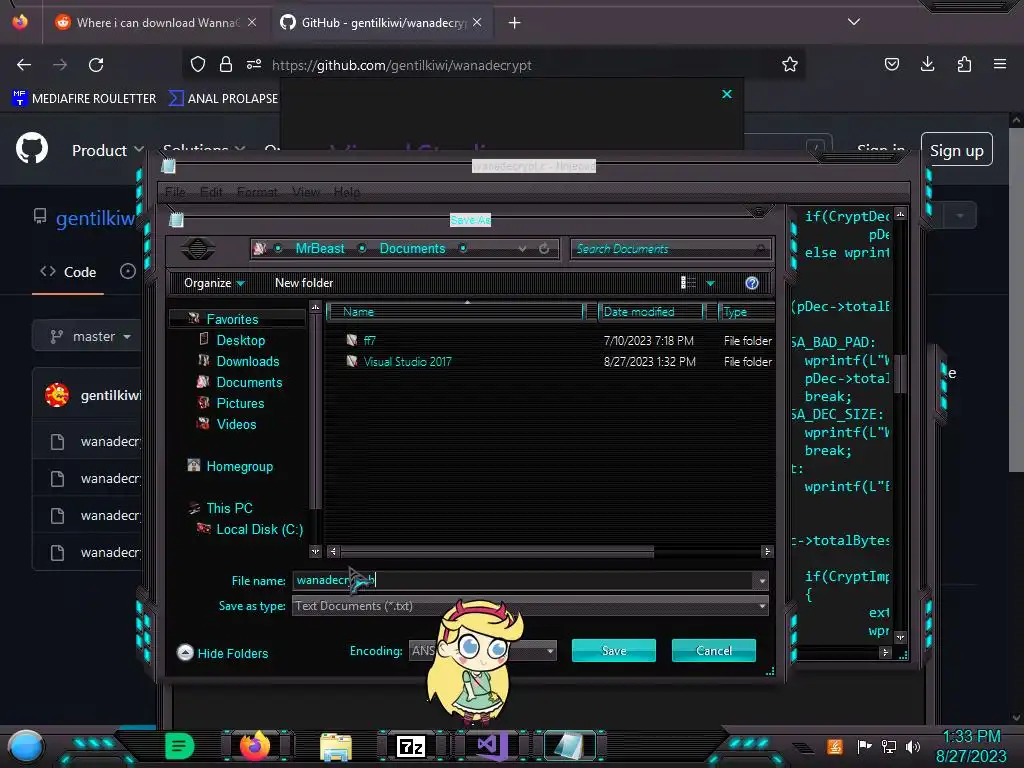Open the Organize dropdown menu

click(x=214, y=283)
